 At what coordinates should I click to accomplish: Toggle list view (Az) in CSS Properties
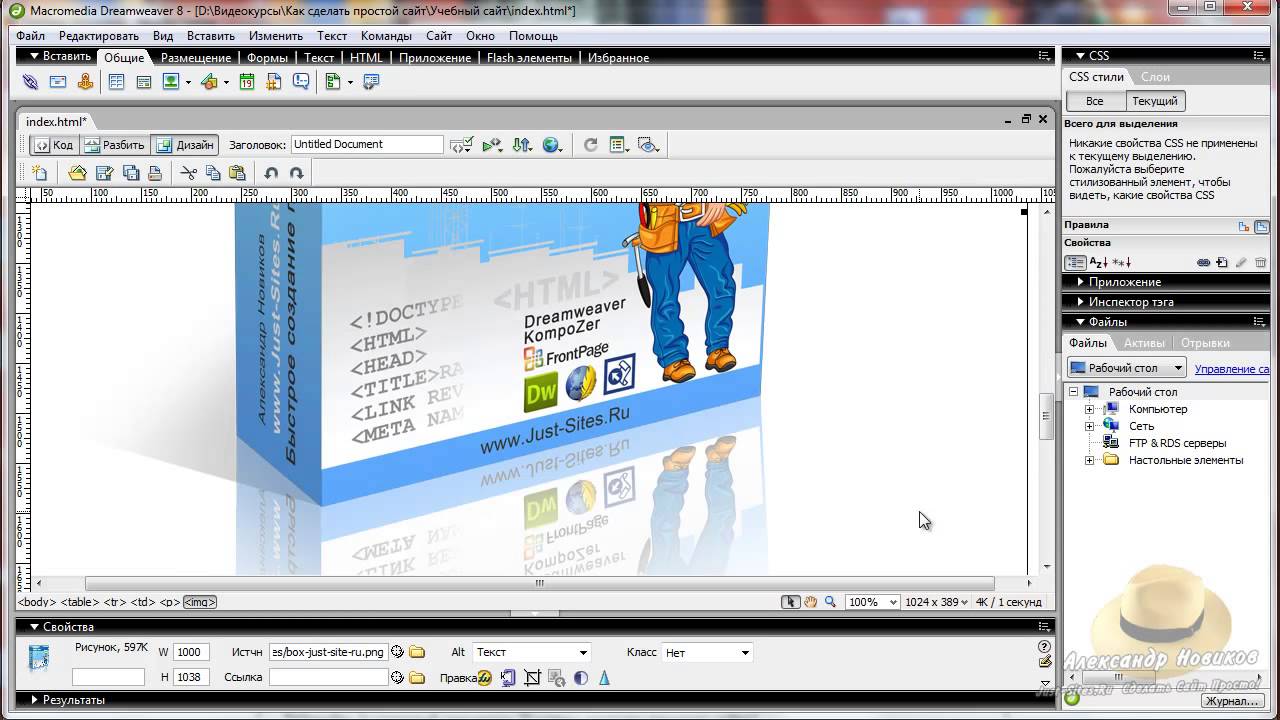click(x=1098, y=263)
